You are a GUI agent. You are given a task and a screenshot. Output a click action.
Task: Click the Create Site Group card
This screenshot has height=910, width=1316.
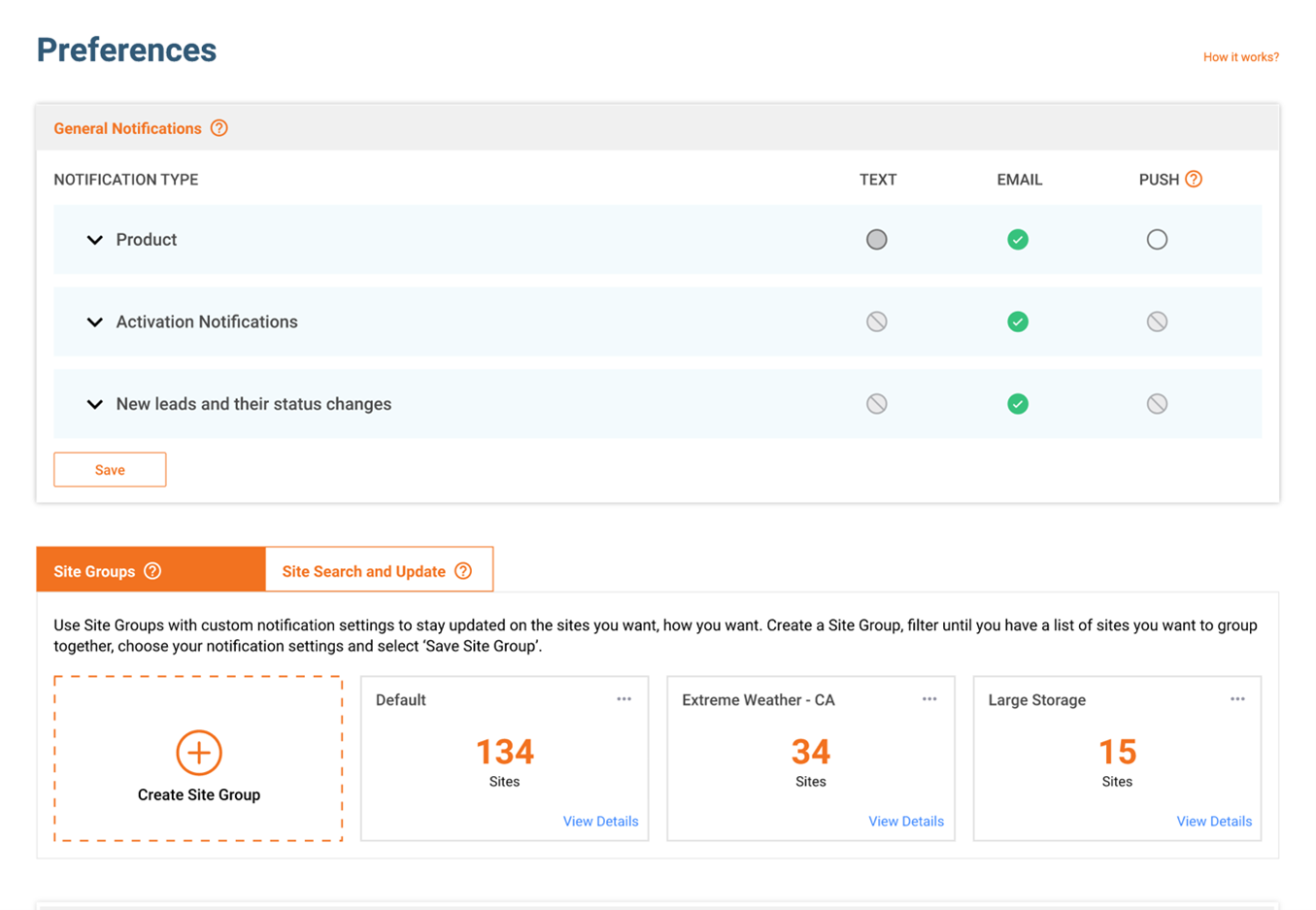198,758
